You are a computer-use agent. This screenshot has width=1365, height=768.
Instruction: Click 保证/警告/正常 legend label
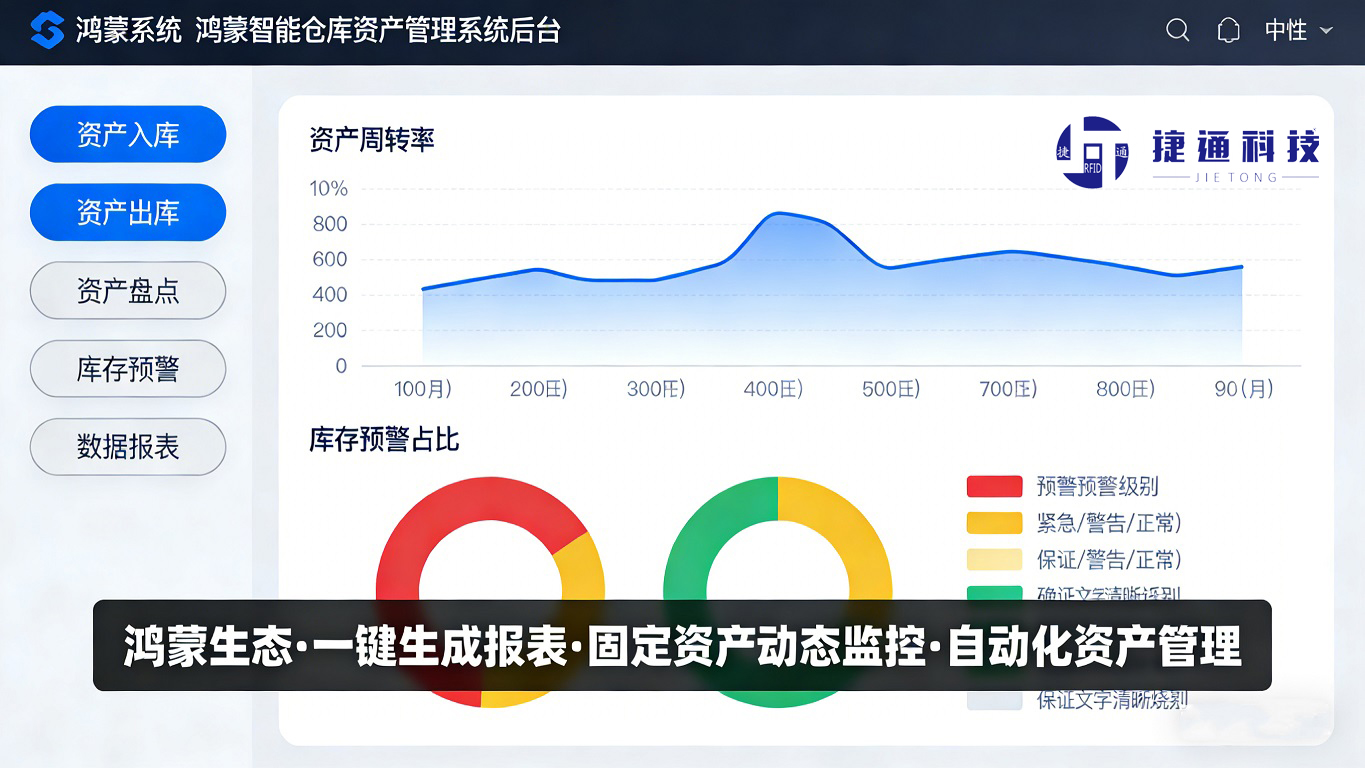(1109, 559)
